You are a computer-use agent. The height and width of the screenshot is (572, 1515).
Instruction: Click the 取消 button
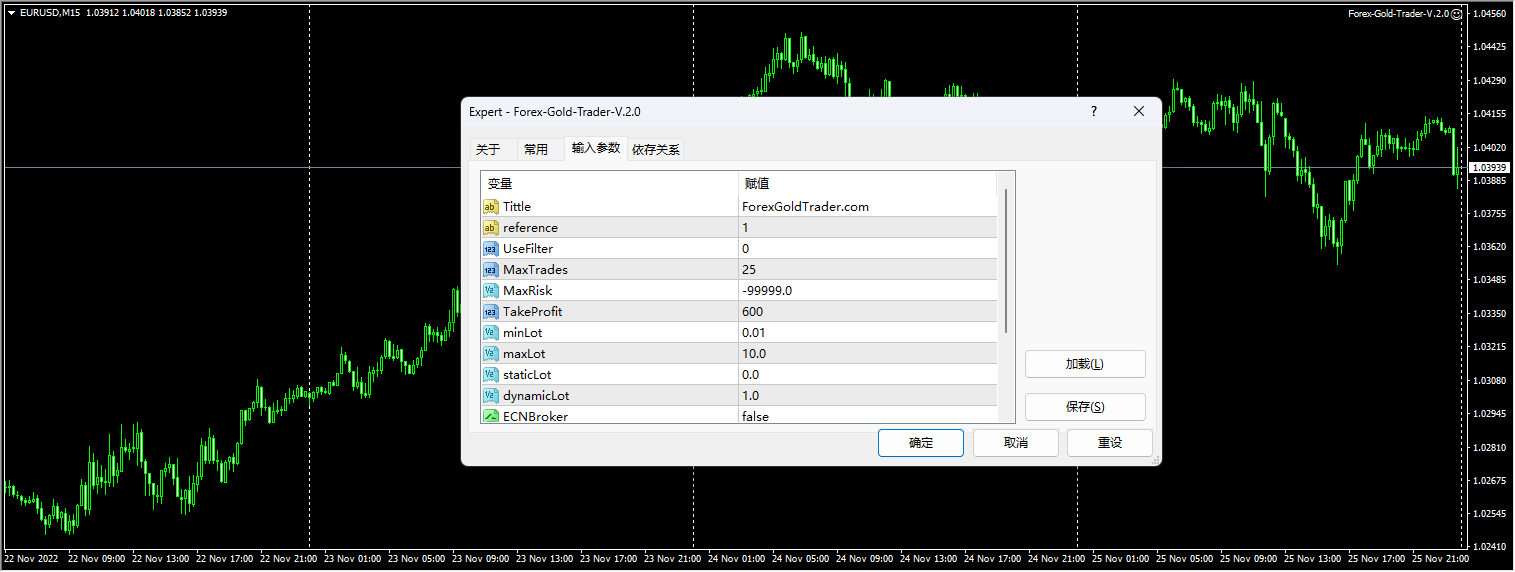(x=1016, y=443)
